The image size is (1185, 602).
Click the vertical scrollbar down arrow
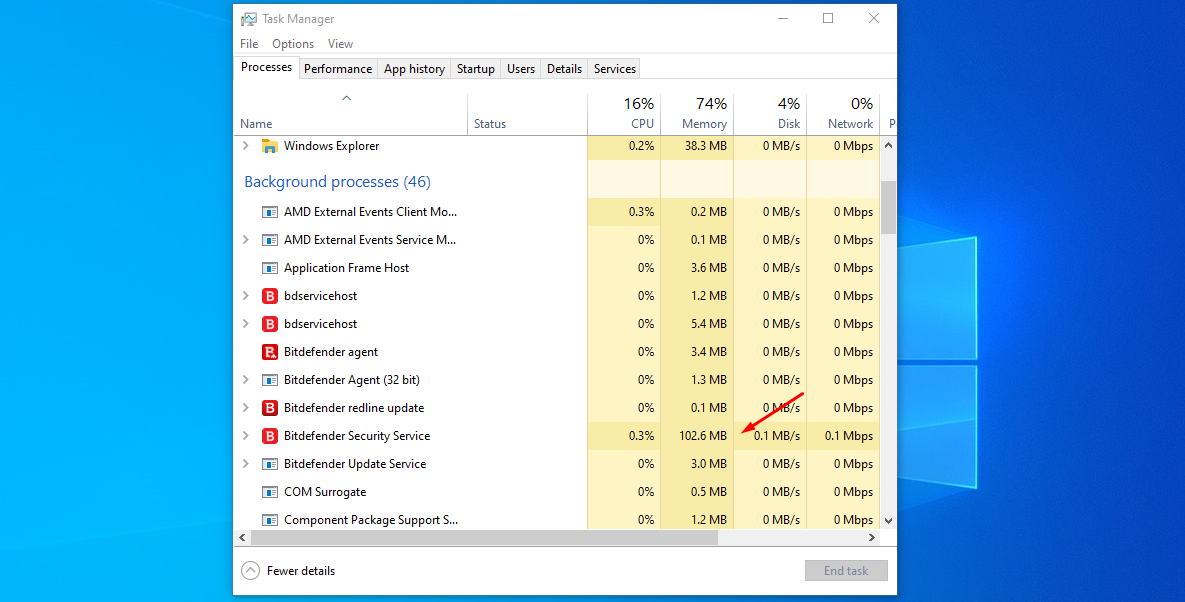pyautogui.click(x=888, y=520)
